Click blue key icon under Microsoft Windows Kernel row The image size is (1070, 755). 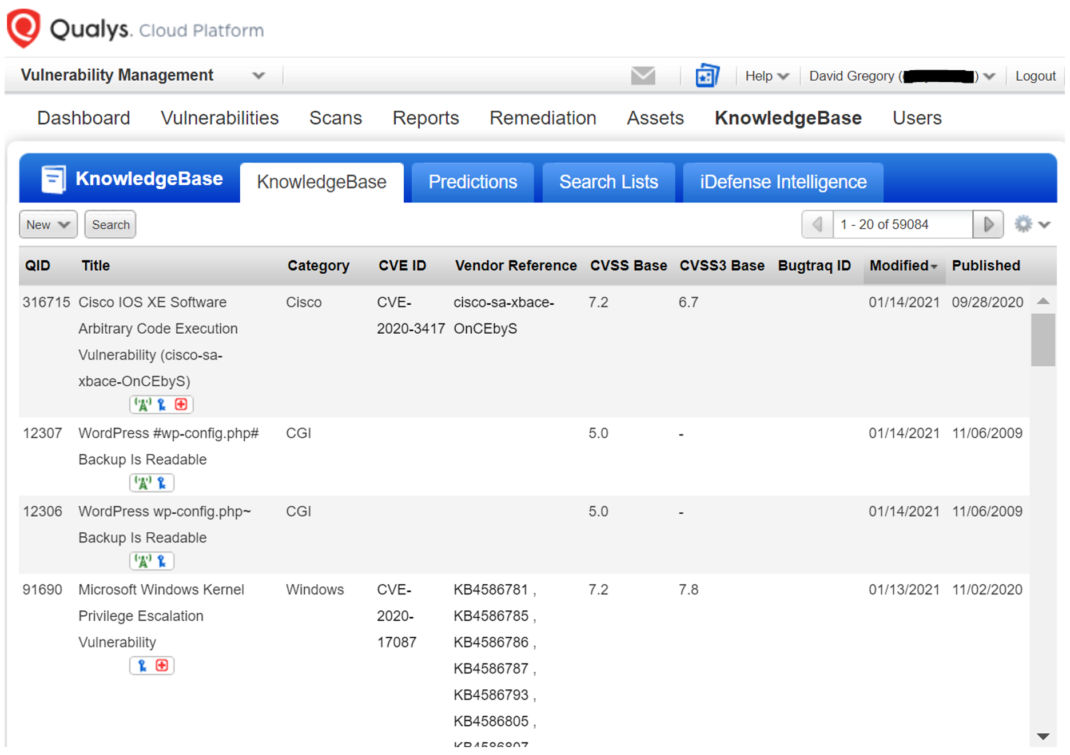142,666
